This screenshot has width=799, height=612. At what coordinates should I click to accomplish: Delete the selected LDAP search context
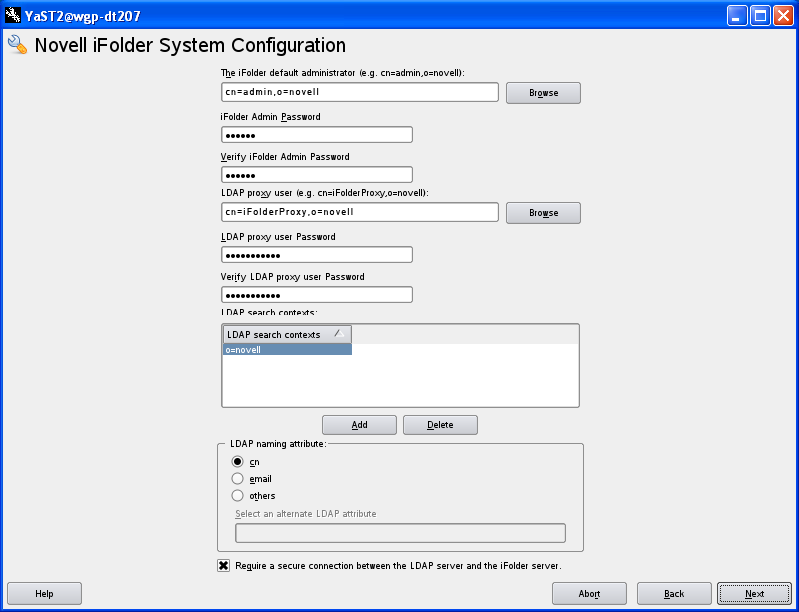[x=440, y=425]
